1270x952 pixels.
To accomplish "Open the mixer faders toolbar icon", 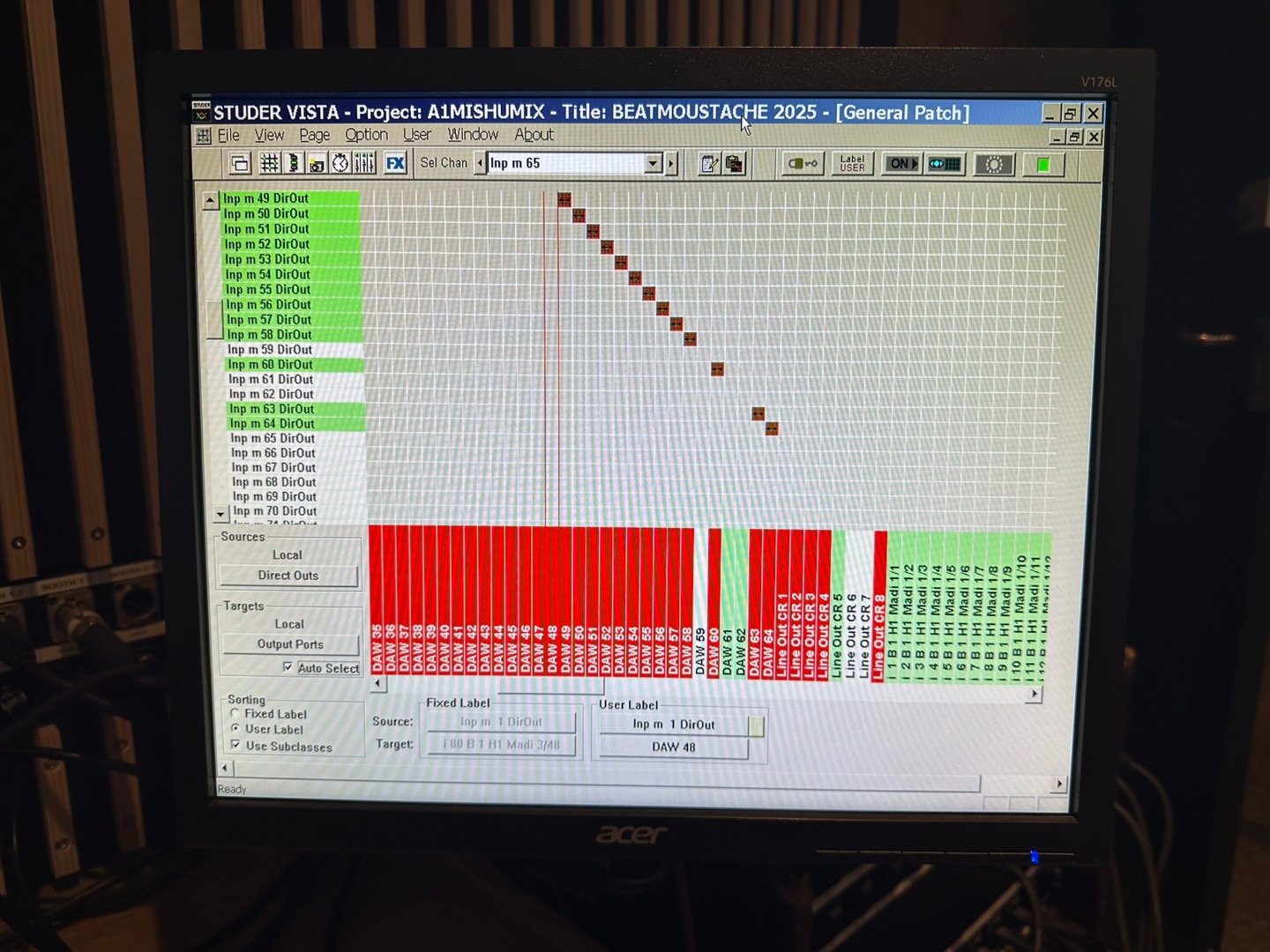I will click(364, 163).
